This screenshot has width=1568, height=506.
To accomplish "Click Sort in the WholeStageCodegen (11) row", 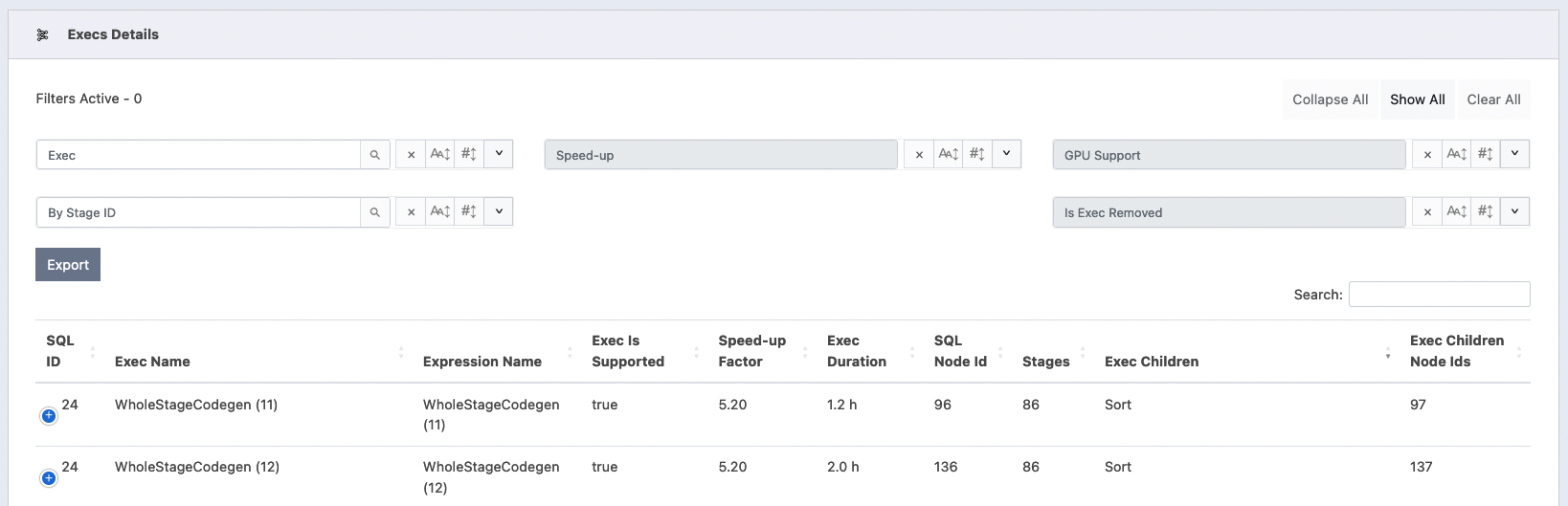I will coord(1118,405).
